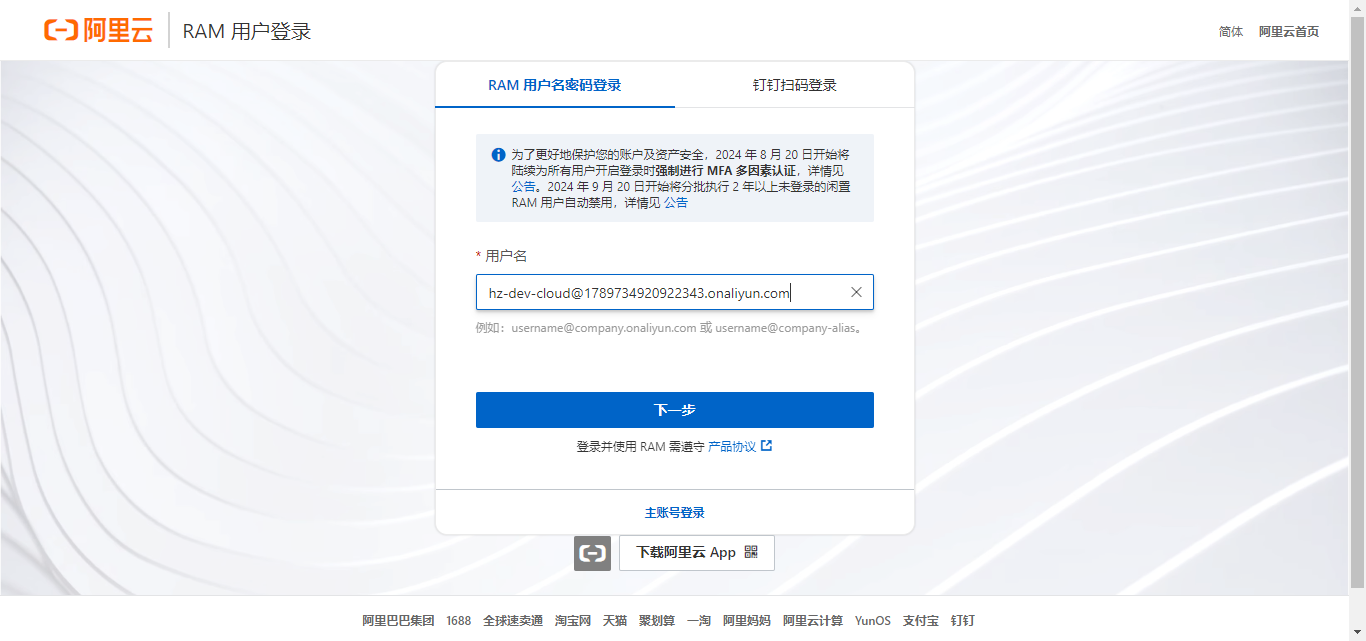1366x641 pixels.
Task: Click QR code icon on download button
Action: click(x=751, y=552)
